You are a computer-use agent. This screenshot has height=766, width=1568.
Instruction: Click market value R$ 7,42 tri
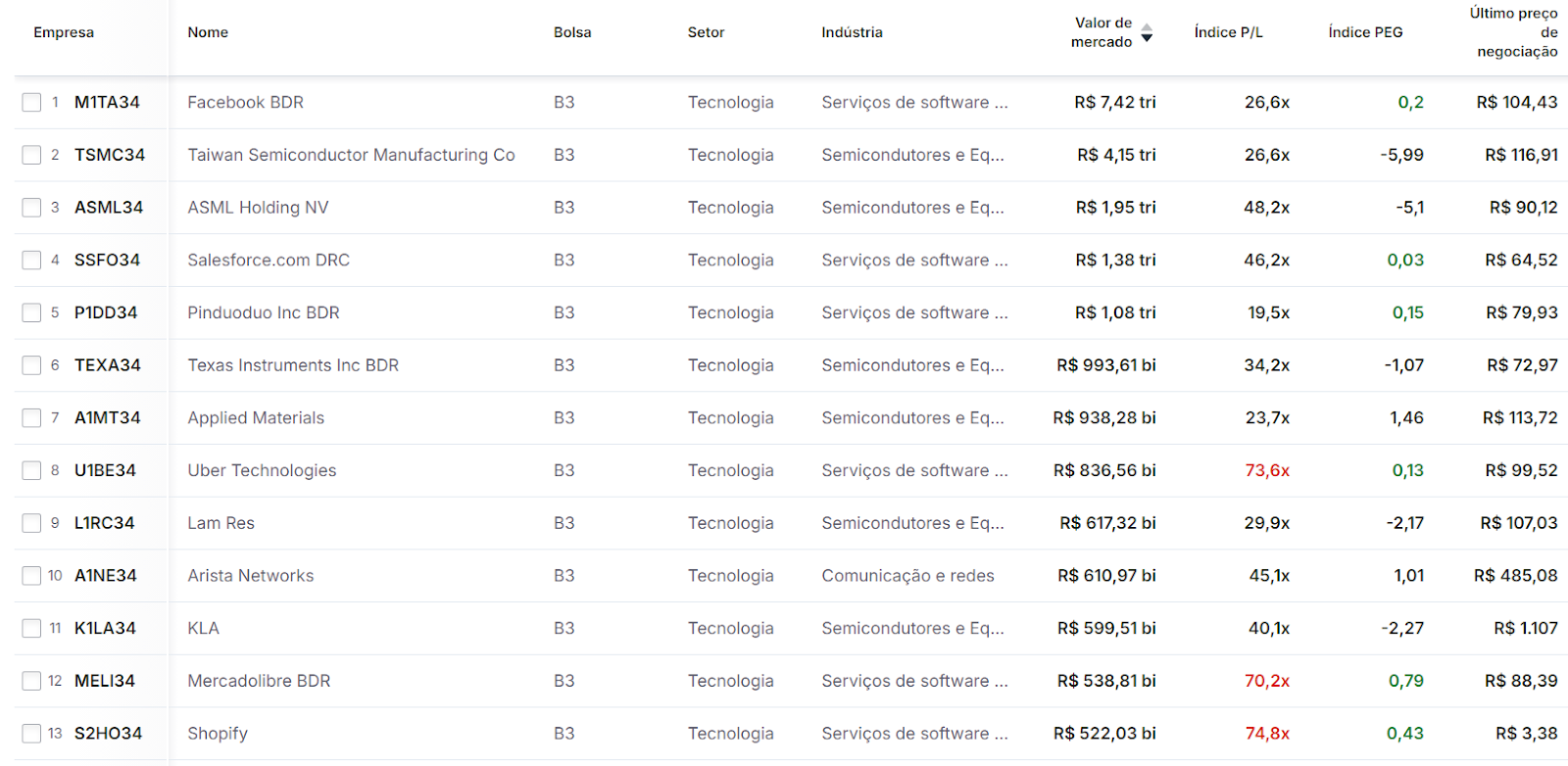pos(1115,102)
